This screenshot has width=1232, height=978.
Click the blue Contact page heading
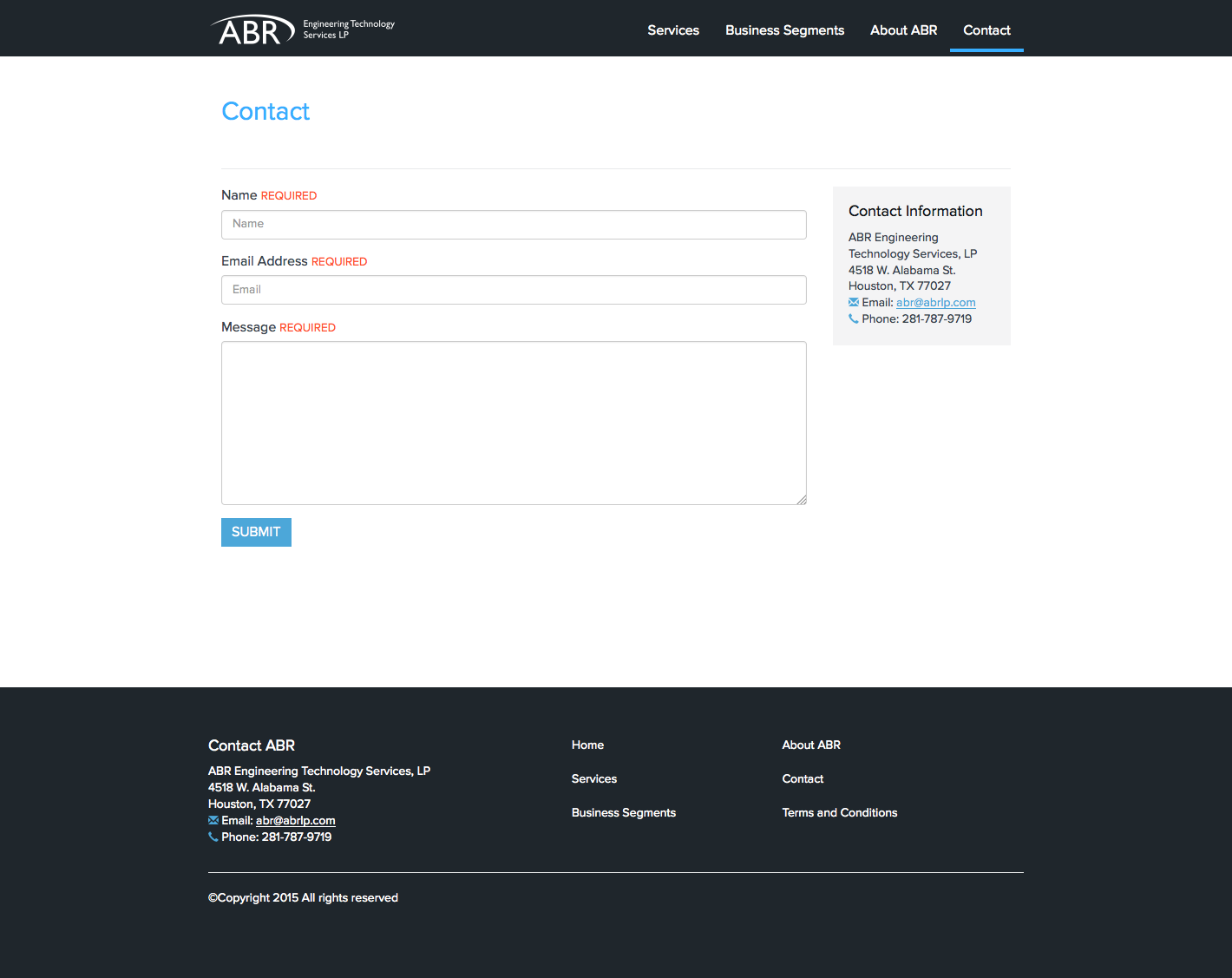click(265, 111)
